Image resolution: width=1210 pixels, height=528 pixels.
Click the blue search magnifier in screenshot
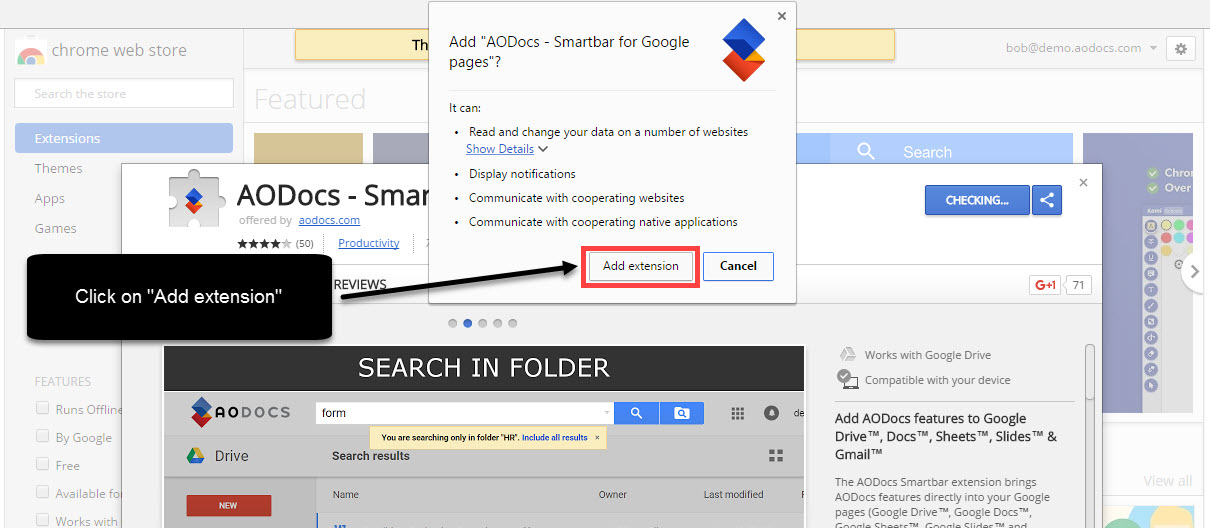(635, 413)
